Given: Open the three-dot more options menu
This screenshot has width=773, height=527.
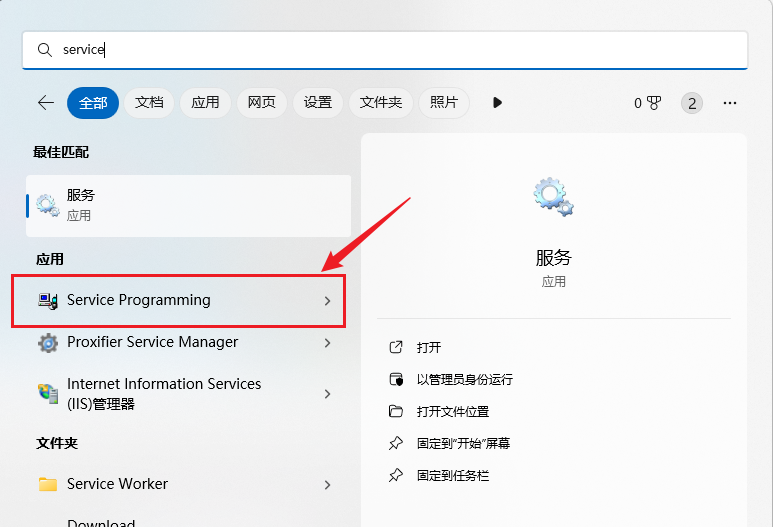Looking at the screenshot, I should tap(729, 103).
